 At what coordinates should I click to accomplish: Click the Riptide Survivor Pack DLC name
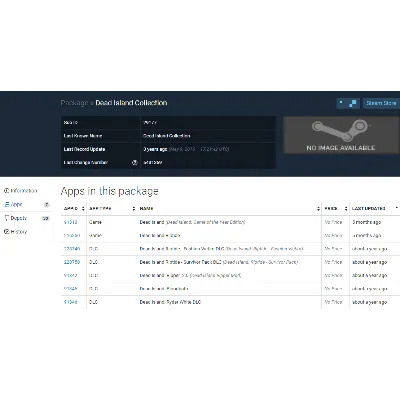coord(219,262)
